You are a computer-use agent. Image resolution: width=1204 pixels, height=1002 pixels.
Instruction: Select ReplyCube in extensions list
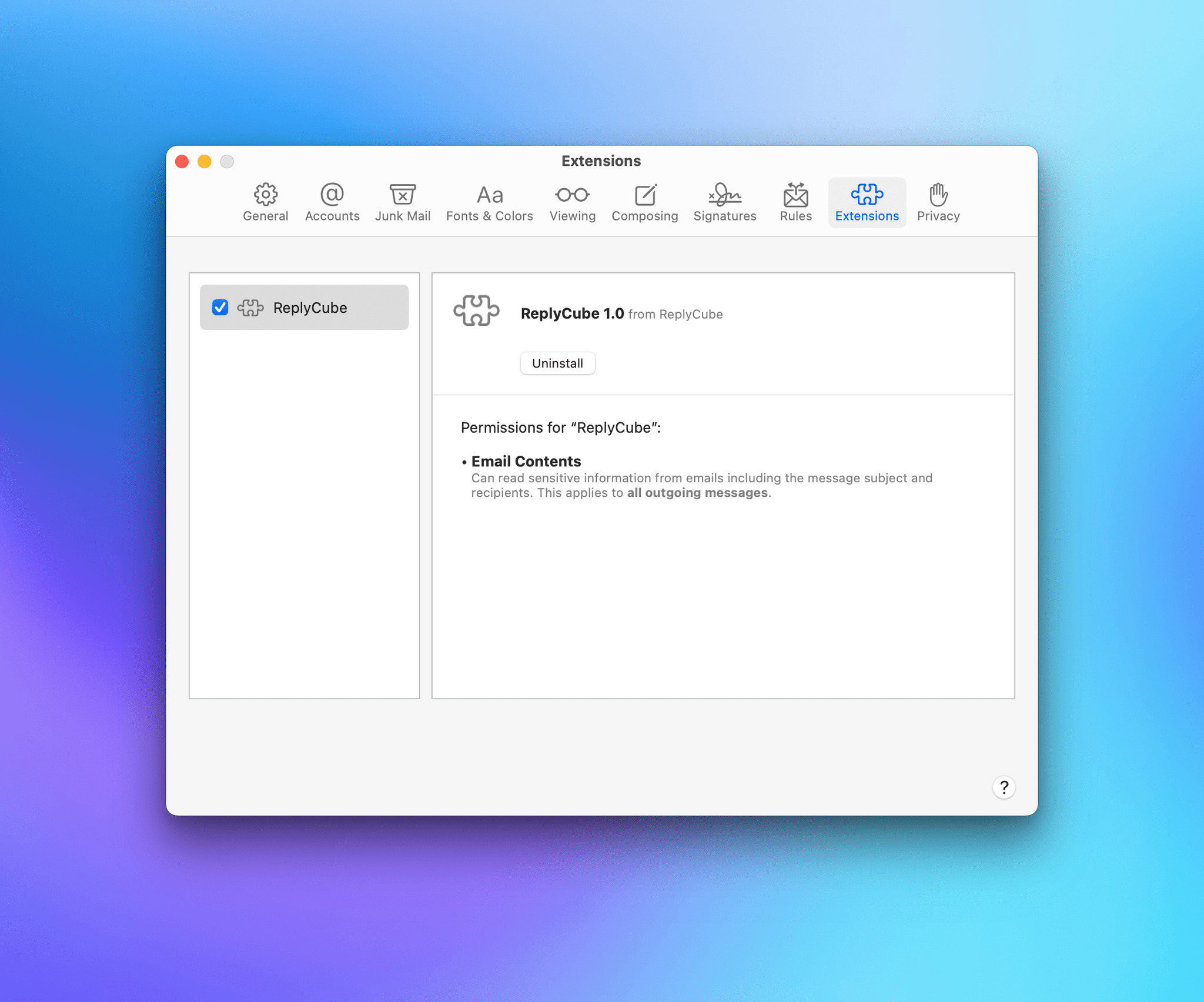(x=304, y=307)
